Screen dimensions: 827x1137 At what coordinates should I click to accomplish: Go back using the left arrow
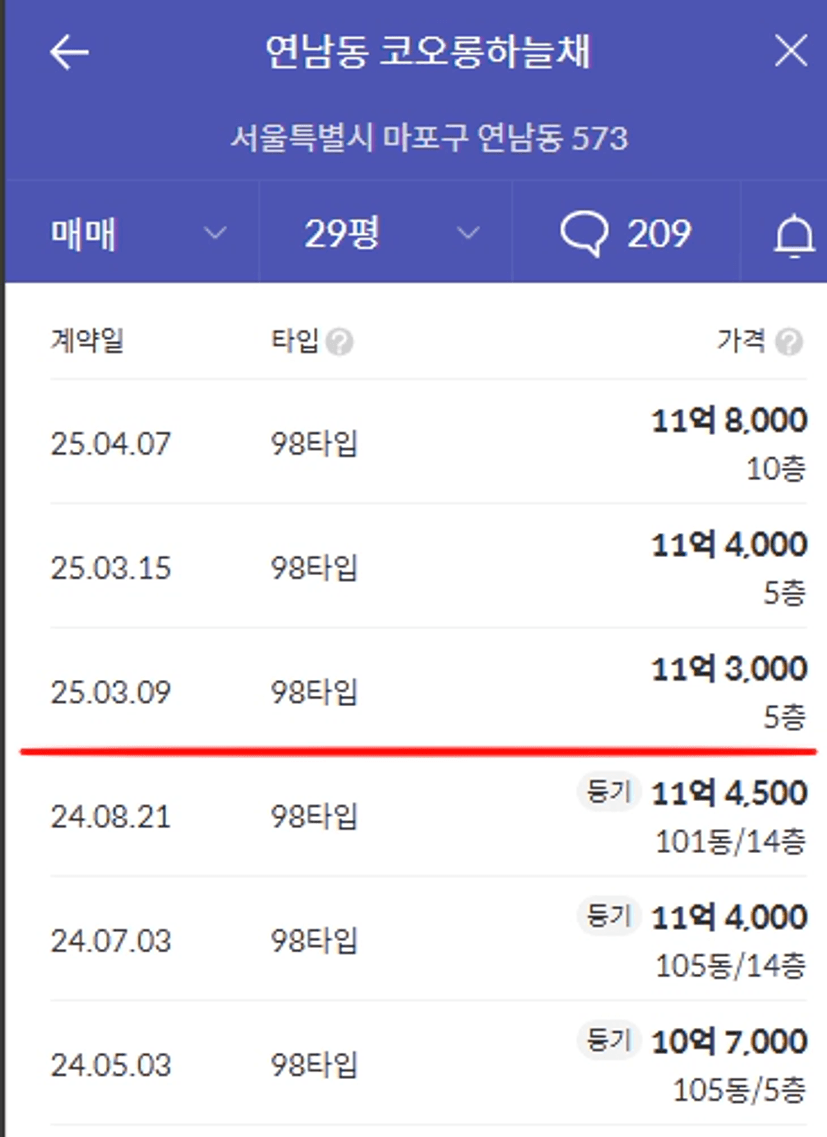pyautogui.click(x=69, y=53)
